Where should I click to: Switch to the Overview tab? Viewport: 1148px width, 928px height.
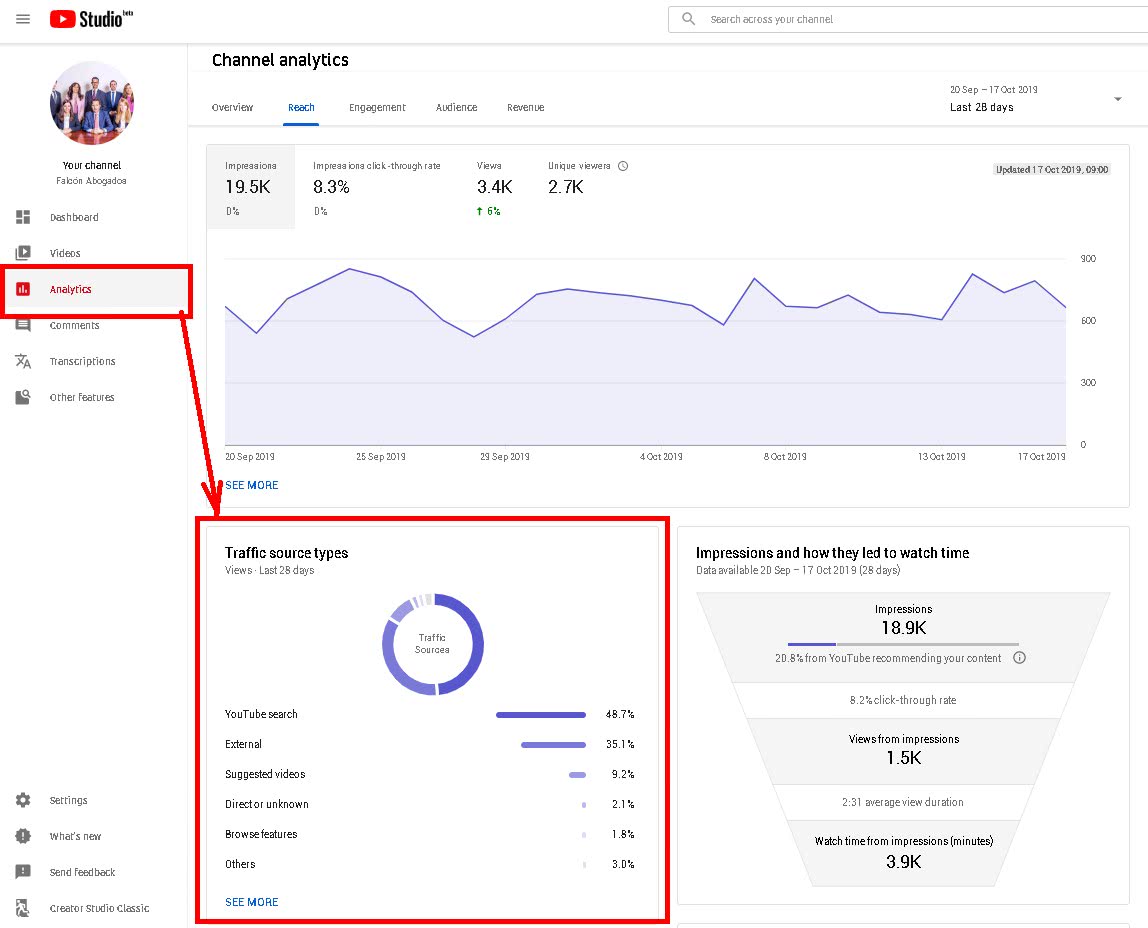(232, 107)
